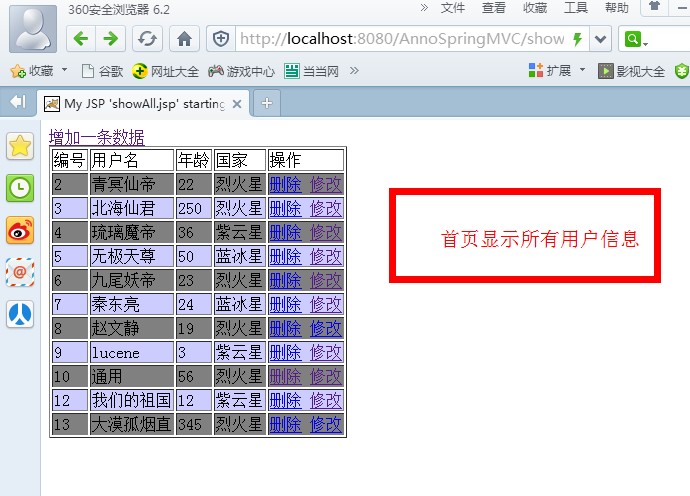Screen dimensions: 690x496
Task: Delete the user 琉璃魔帝
Action: click(285, 232)
